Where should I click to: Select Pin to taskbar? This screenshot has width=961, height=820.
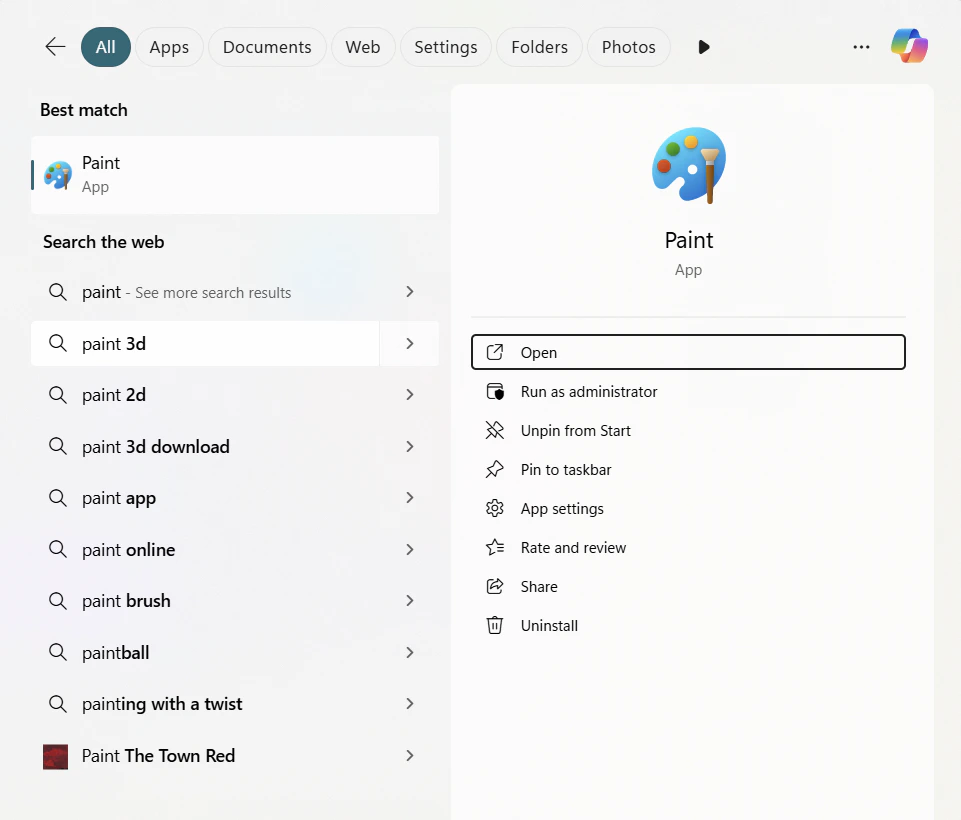[x=688, y=469]
